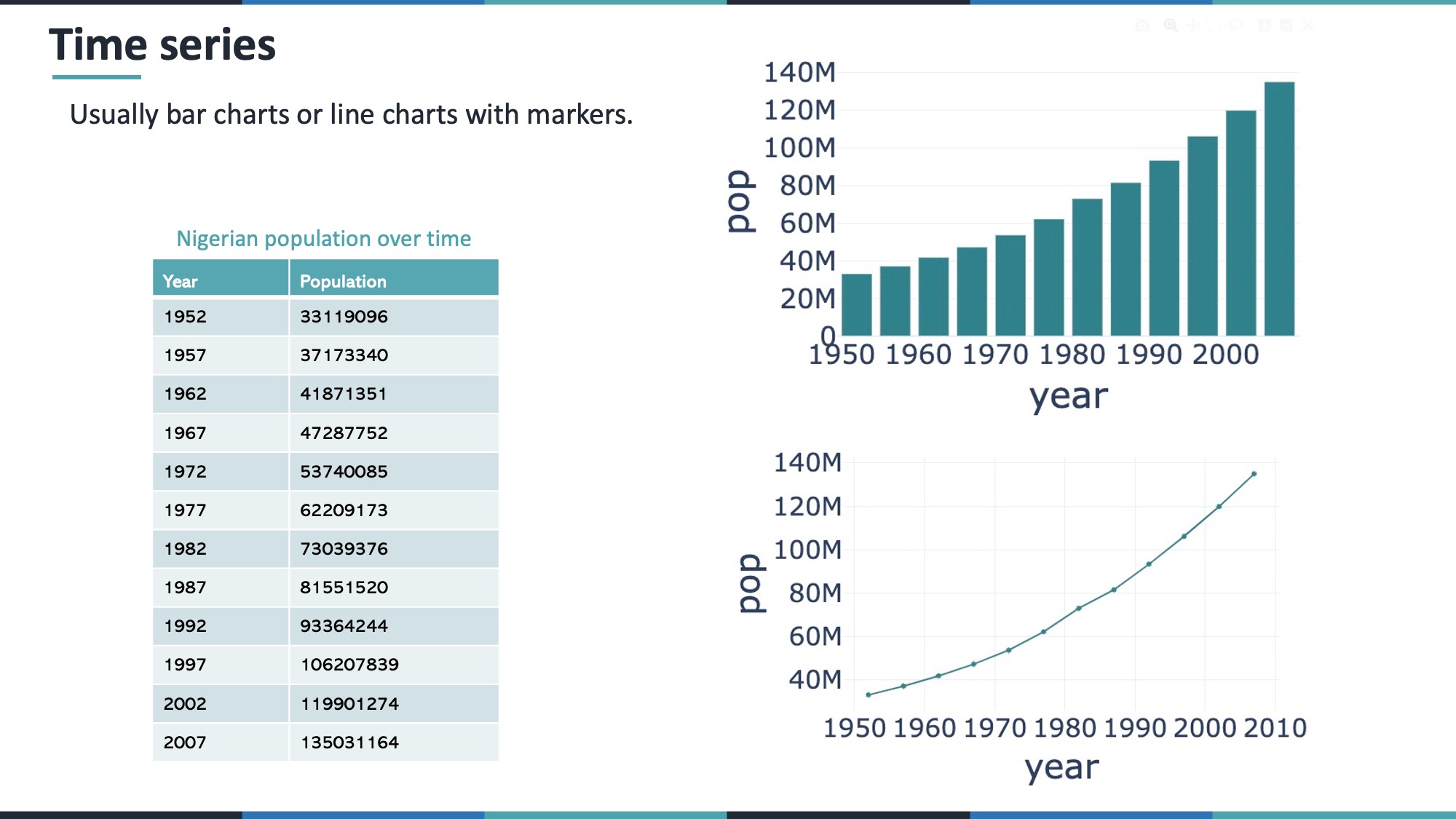Select the Zoom magnifier tool in modebar
This screenshot has width=1456, height=819.
1171,25
